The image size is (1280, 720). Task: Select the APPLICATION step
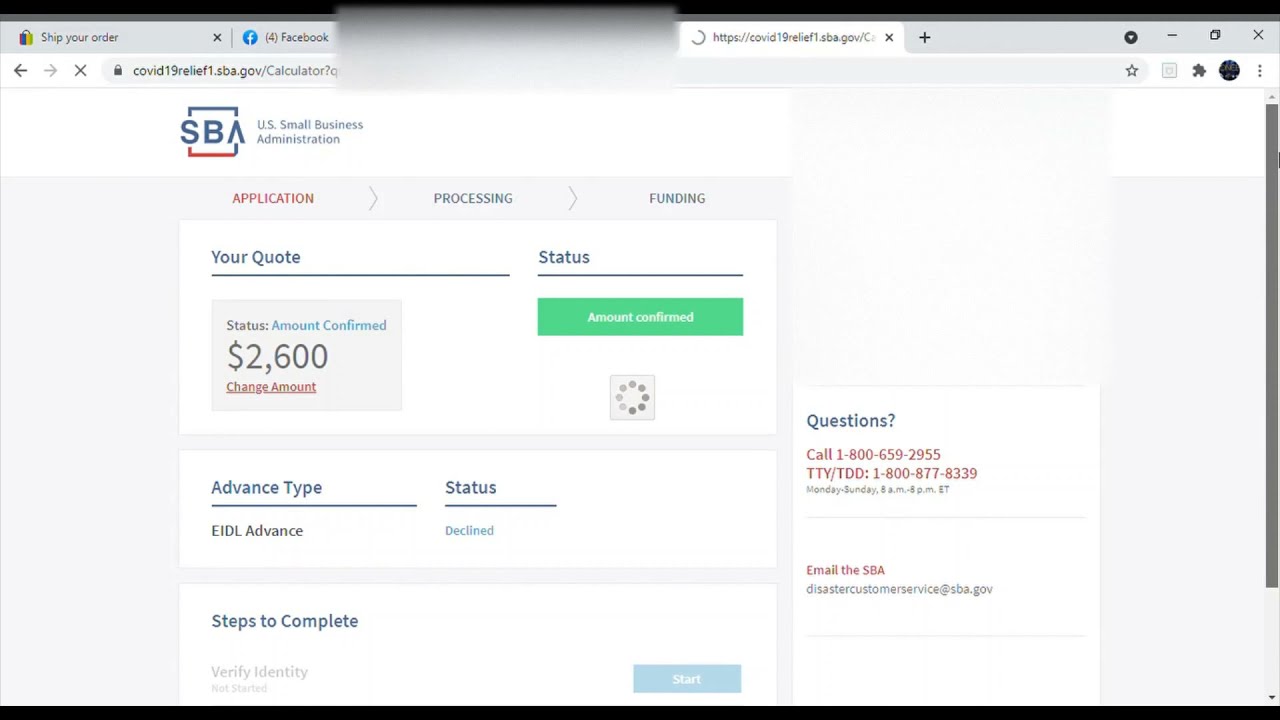click(x=273, y=198)
